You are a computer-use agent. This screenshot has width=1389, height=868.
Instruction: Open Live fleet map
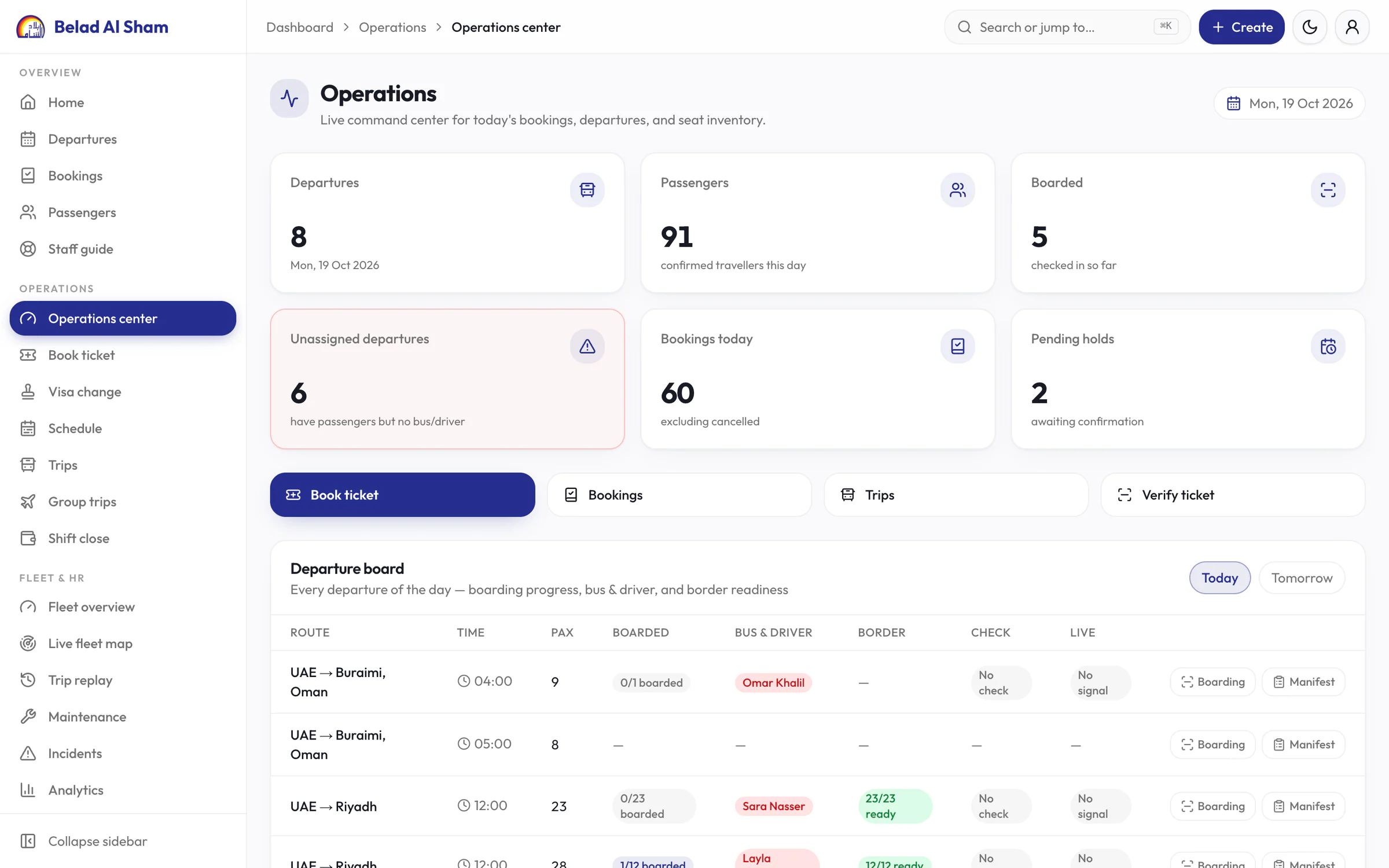[123, 643]
